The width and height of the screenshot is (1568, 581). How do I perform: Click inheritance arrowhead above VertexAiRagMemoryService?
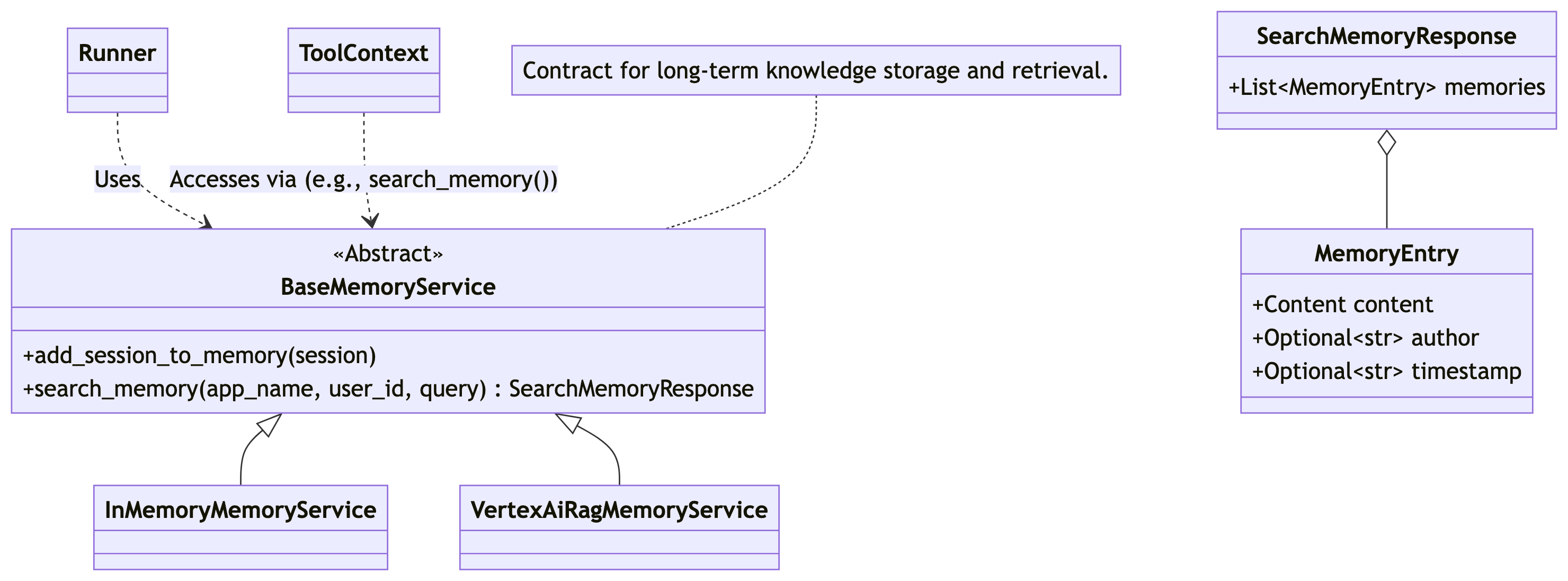click(x=568, y=422)
